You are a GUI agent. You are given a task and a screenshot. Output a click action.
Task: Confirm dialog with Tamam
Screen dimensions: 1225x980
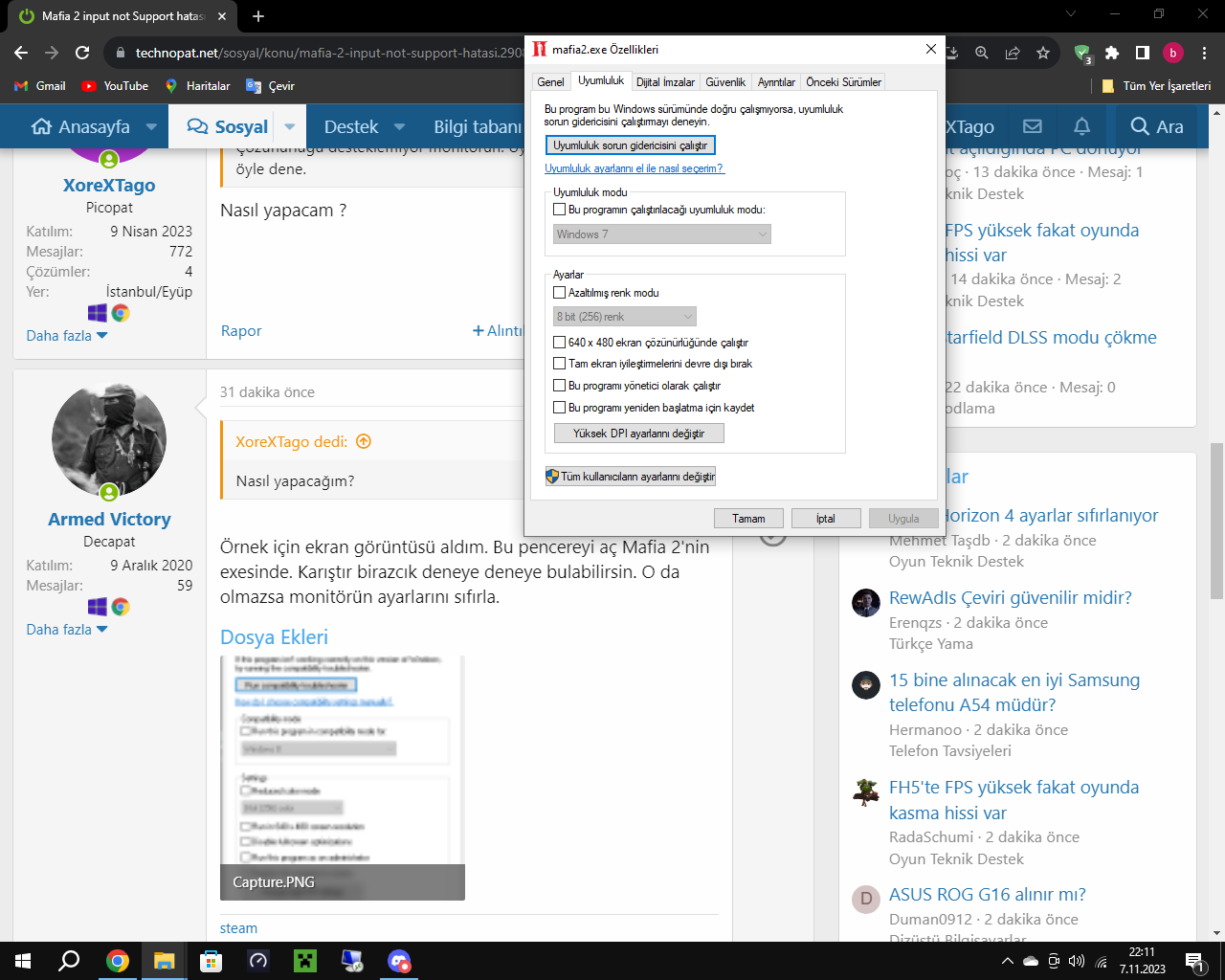748,519
